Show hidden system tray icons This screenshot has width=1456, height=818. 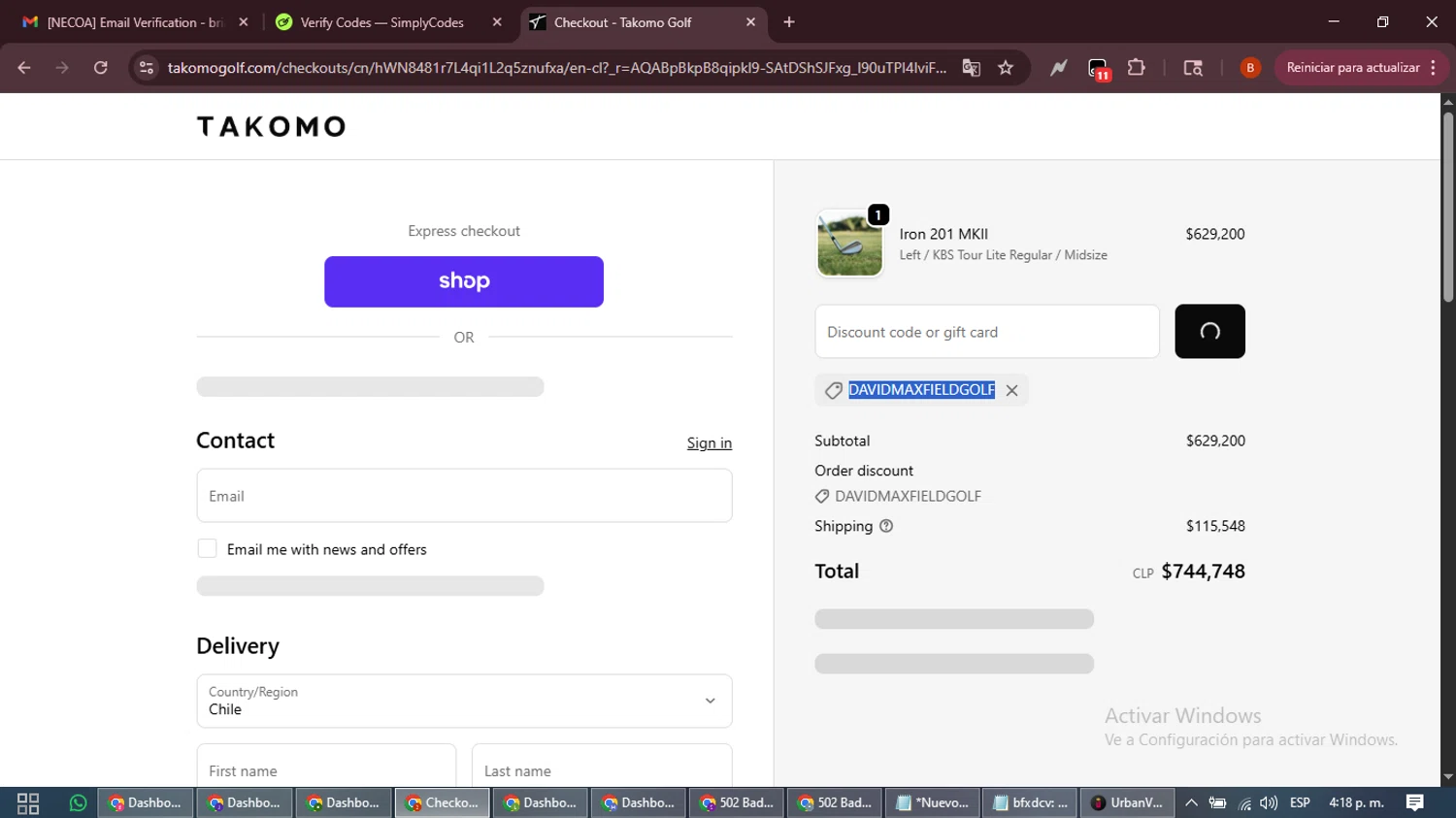click(1191, 803)
